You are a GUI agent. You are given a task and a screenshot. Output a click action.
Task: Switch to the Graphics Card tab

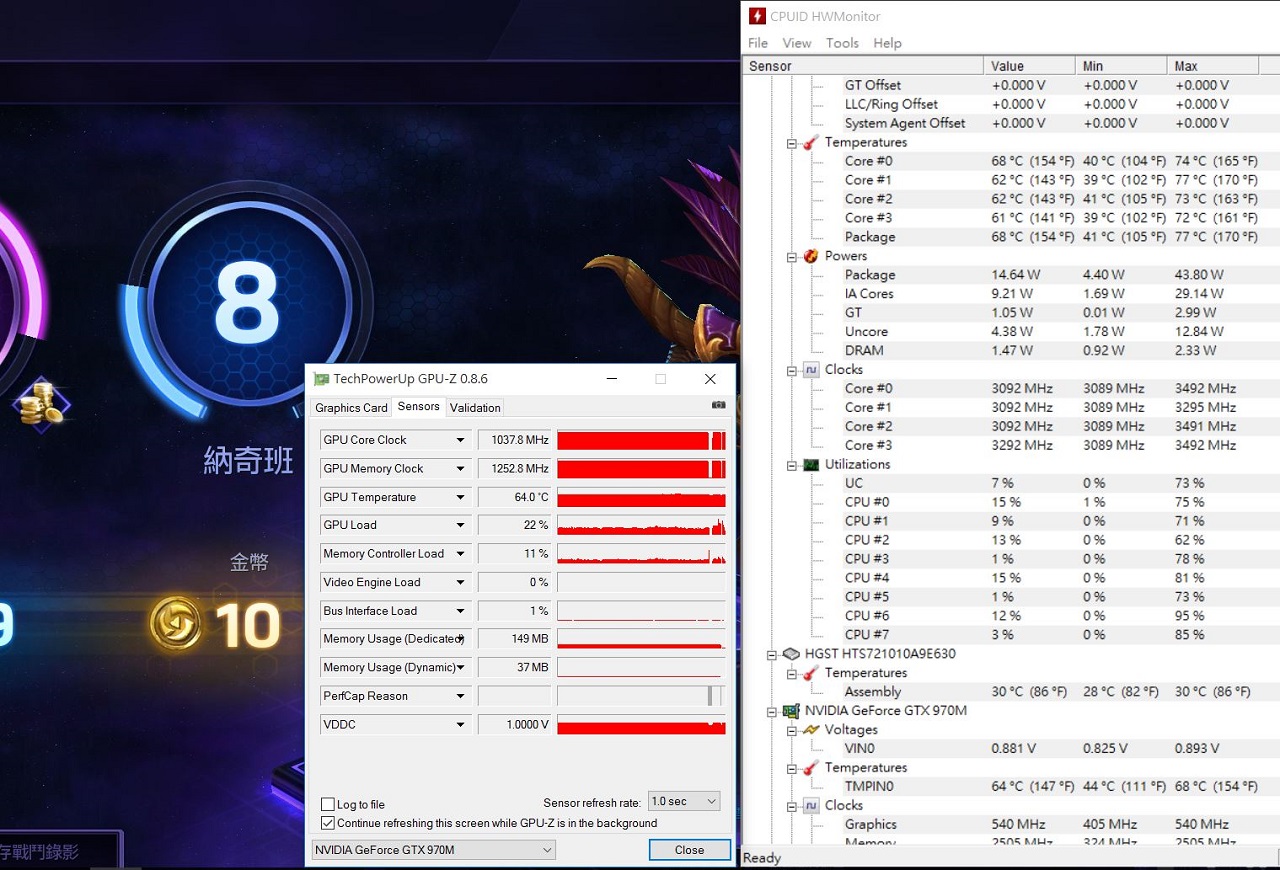pos(351,408)
